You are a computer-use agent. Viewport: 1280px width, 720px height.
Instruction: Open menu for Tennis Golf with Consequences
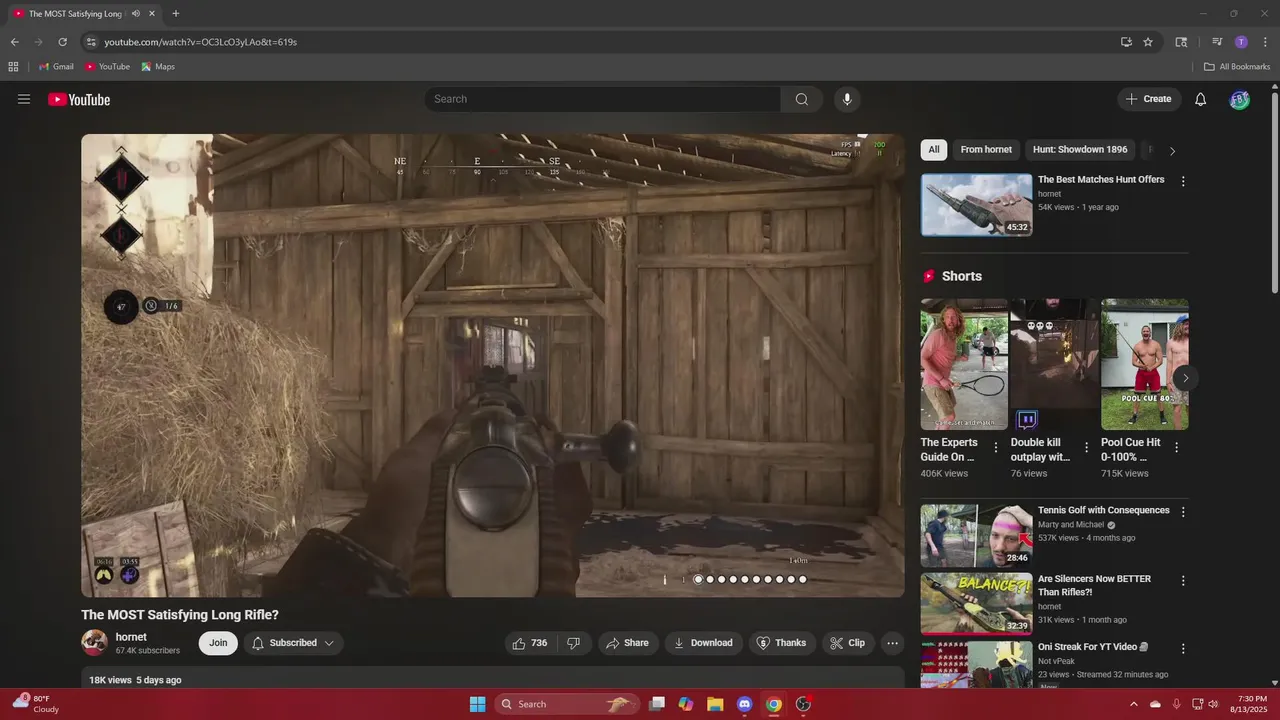(x=1183, y=512)
